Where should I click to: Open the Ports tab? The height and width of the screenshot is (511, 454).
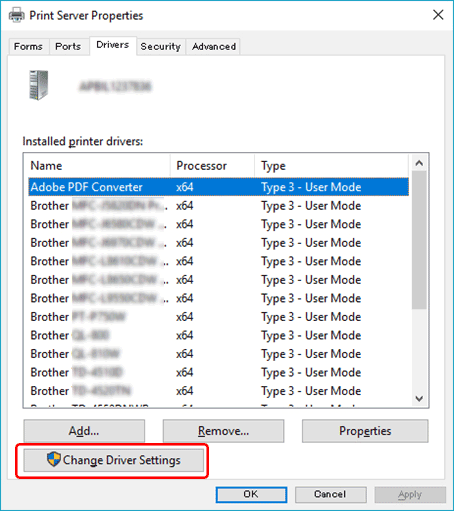pyautogui.click(x=68, y=47)
